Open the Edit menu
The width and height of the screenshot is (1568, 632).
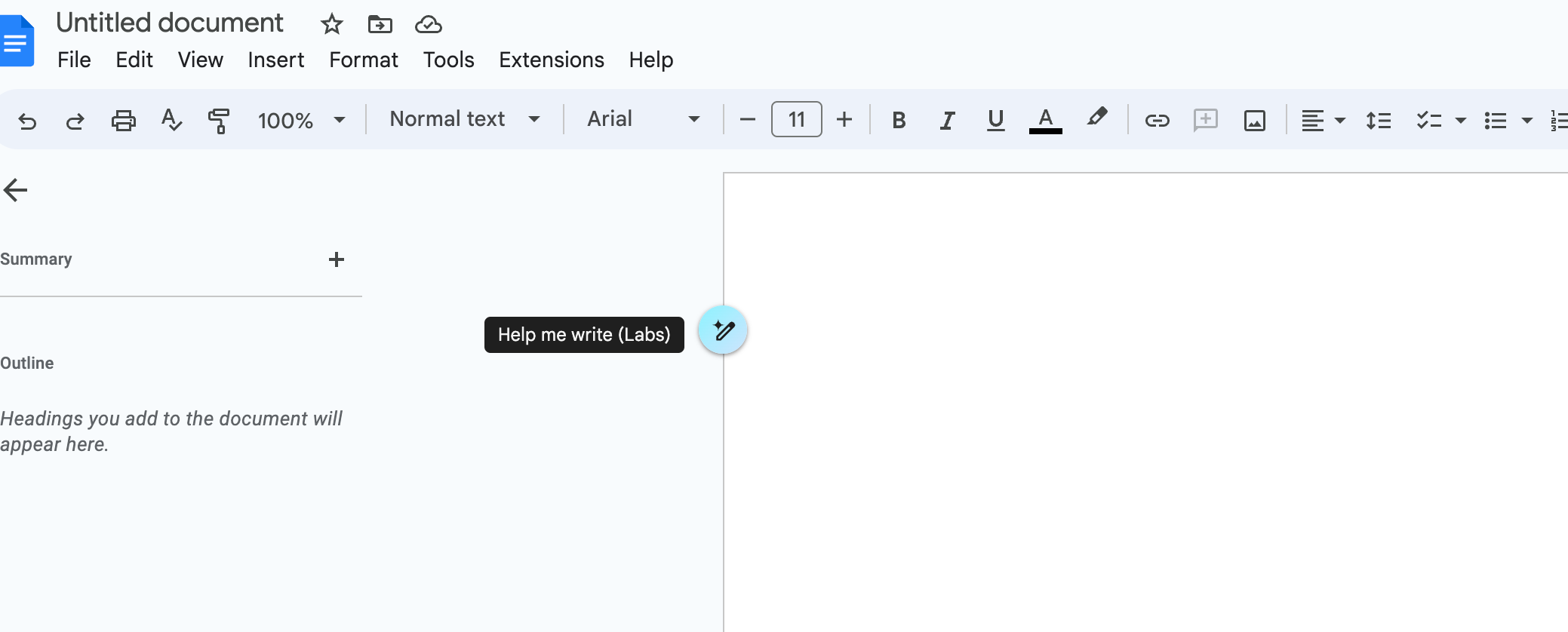(134, 60)
